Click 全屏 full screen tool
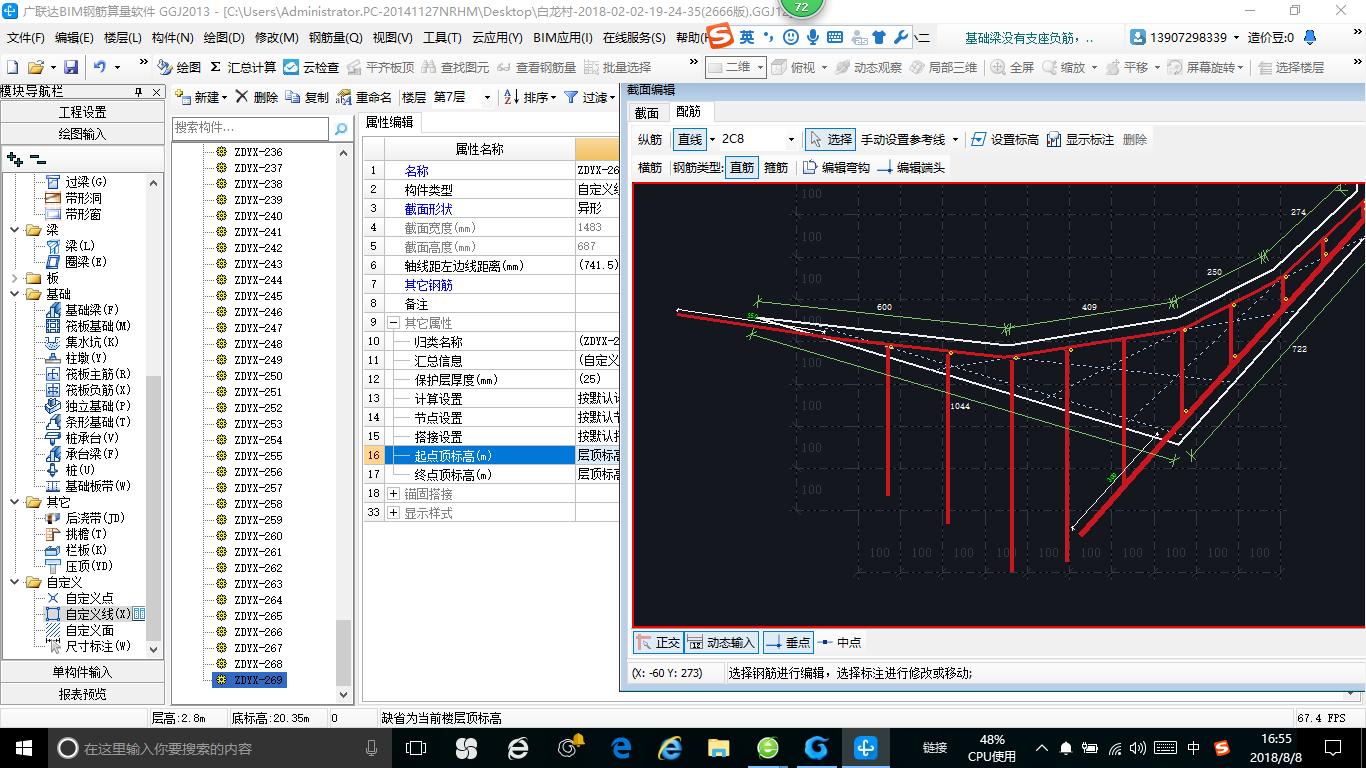 pos(1012,67)
